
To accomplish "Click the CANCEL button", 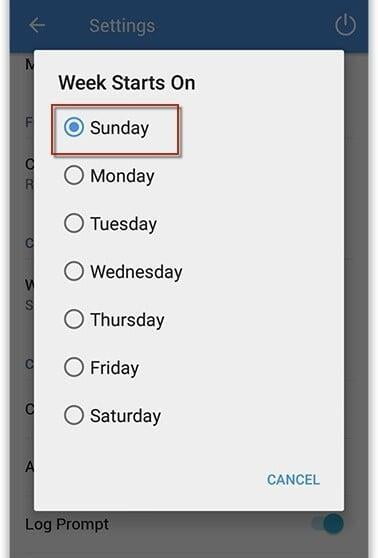I will tap(293, 480).
